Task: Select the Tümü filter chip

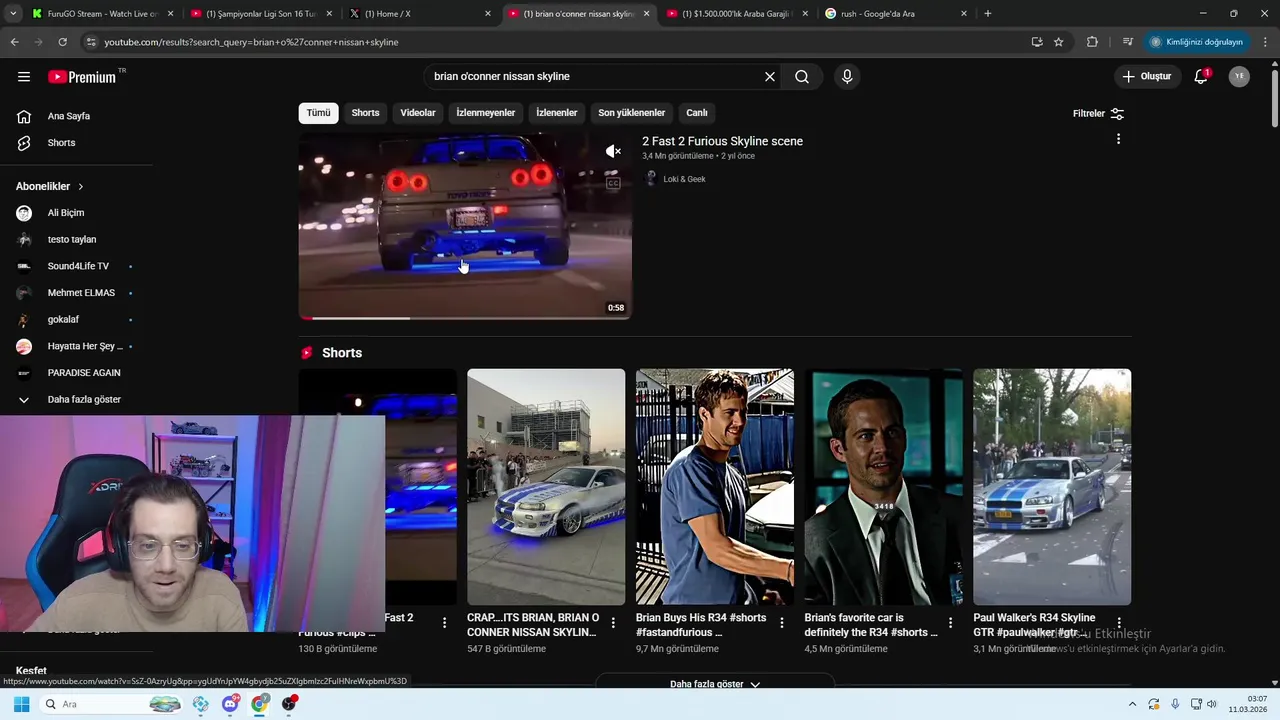Action: click(x=318, y=113)
